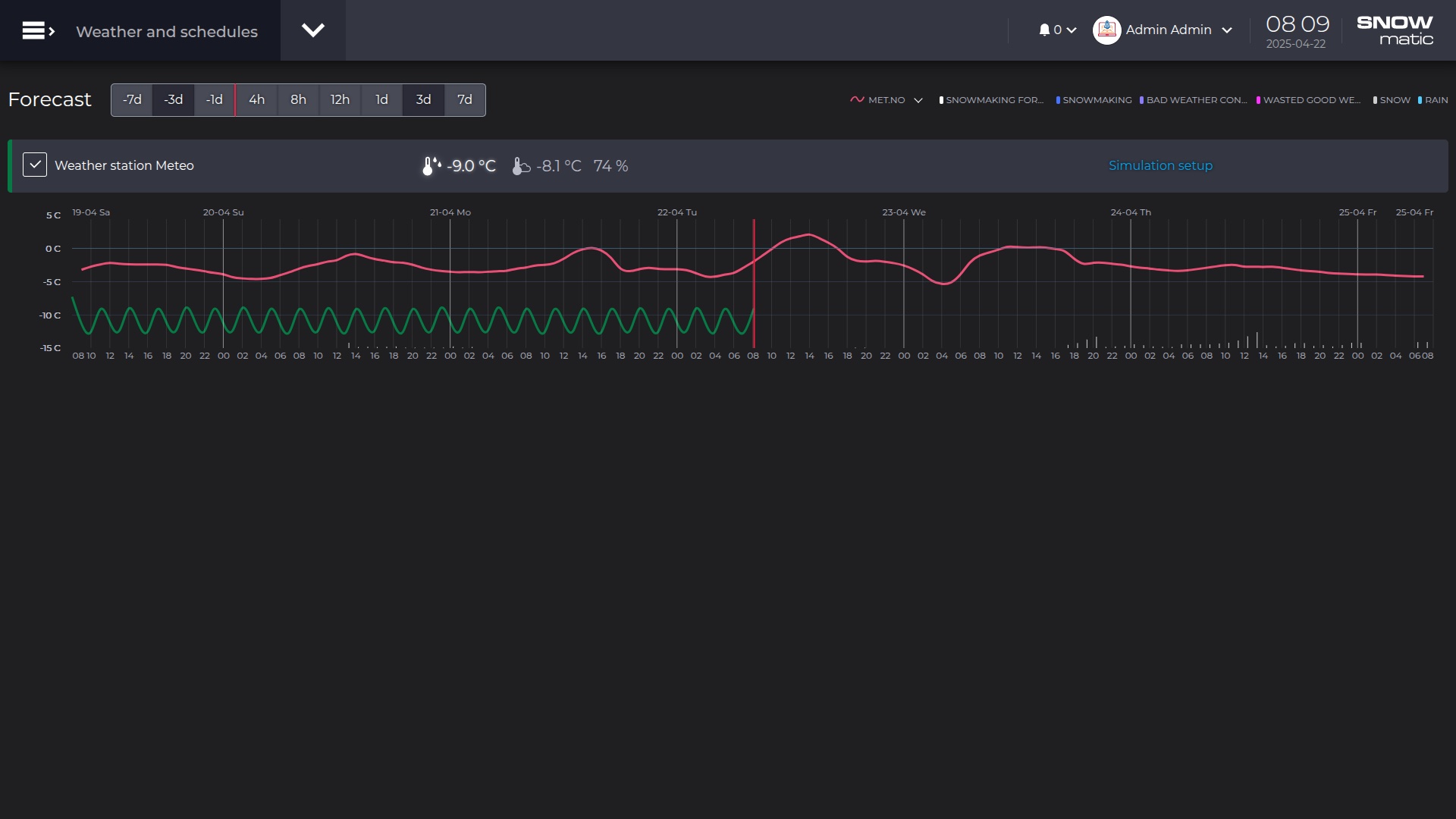Open the MET.NO forecast source dropdown
The height and width of the screenshot is (819, 1456).
(x=918, y=100)
